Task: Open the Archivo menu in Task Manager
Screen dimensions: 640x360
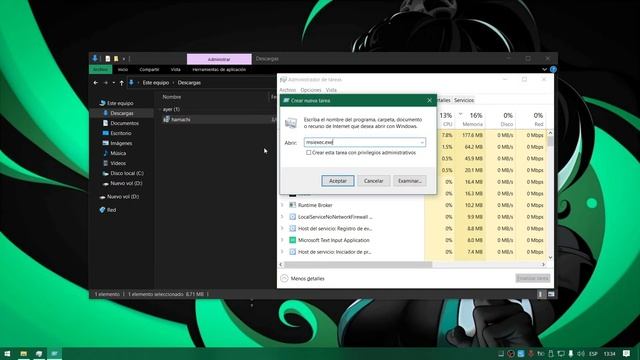Action: click(288, 90)
